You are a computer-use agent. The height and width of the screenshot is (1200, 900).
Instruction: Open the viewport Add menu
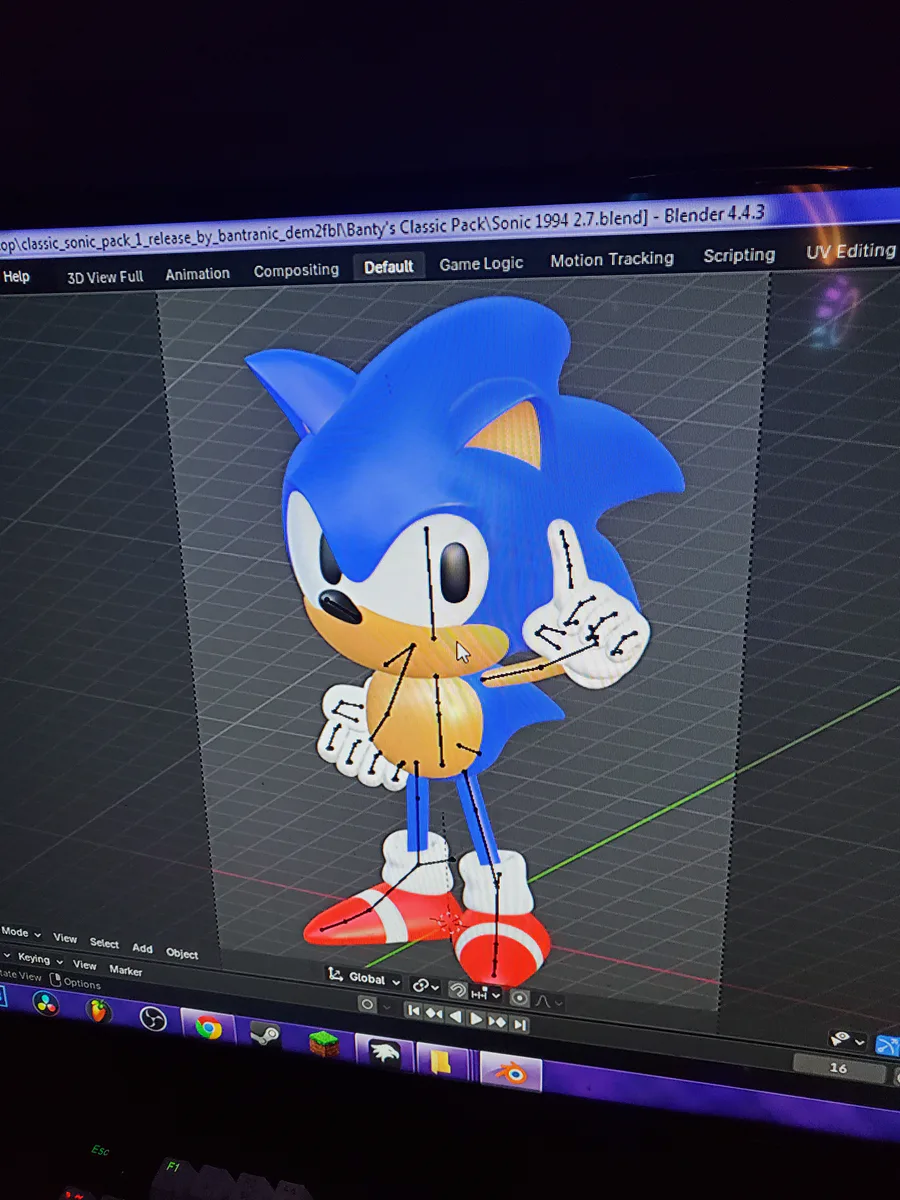(142, 948)
